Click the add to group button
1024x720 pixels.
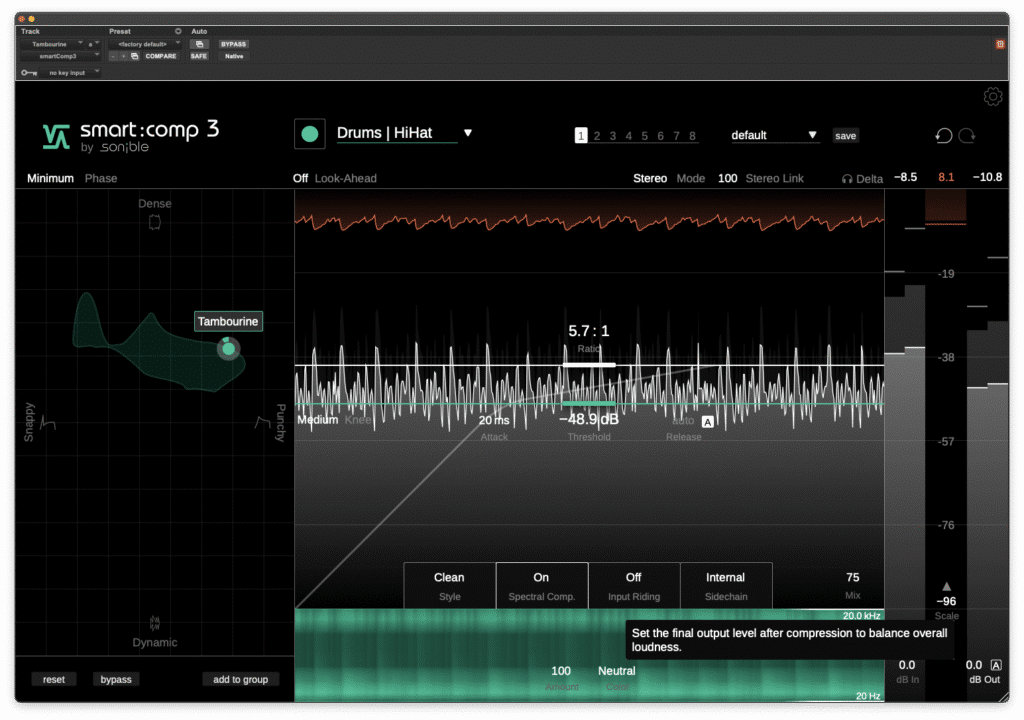click(x=240, y=679)
